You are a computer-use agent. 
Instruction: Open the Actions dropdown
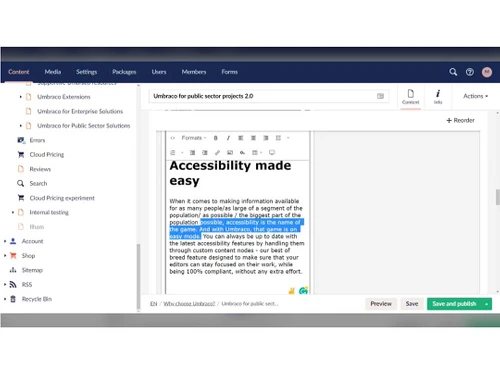[x=476, y=96]
